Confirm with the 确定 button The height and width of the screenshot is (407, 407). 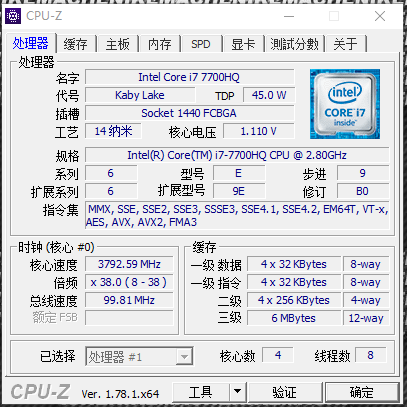(x=362, y=391)
